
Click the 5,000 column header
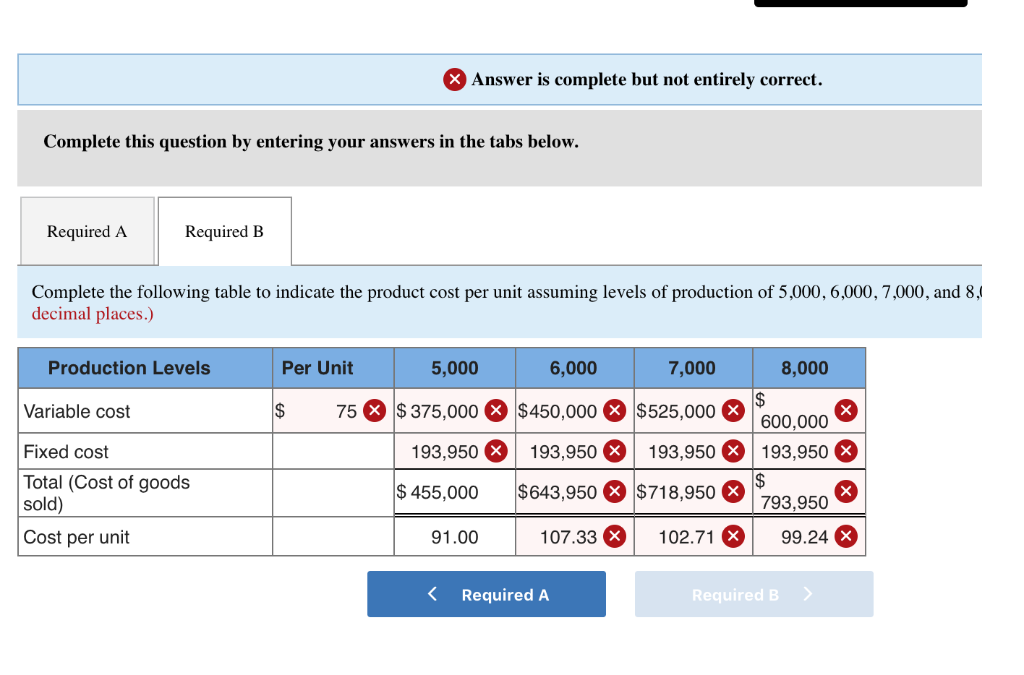(x=455, y=368)
